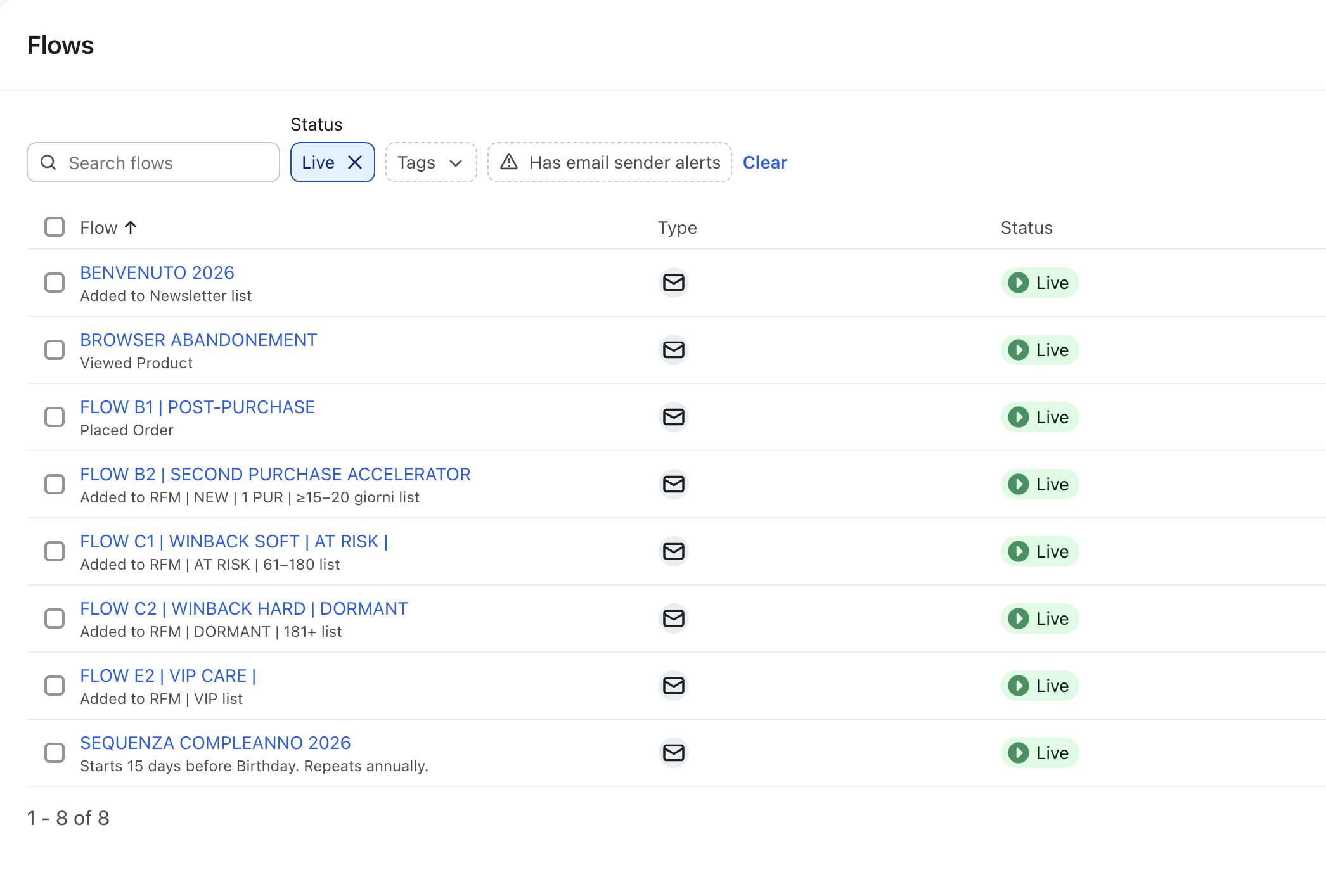The image size is (1326, 896).
Task: Open FLOW B2 | SECOND PURCHASE ACCELERATOR
Action: 275,474
